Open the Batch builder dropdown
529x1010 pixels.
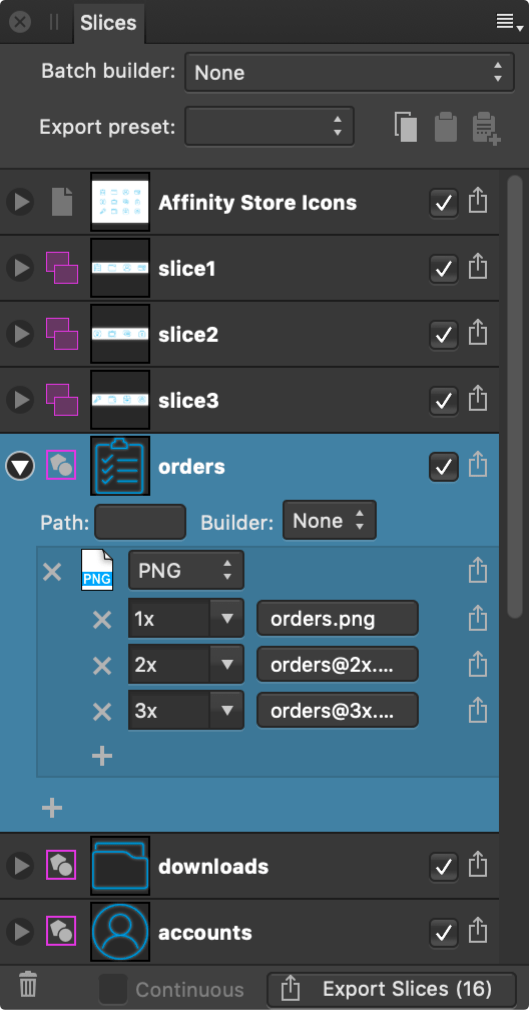click(349, 73)
